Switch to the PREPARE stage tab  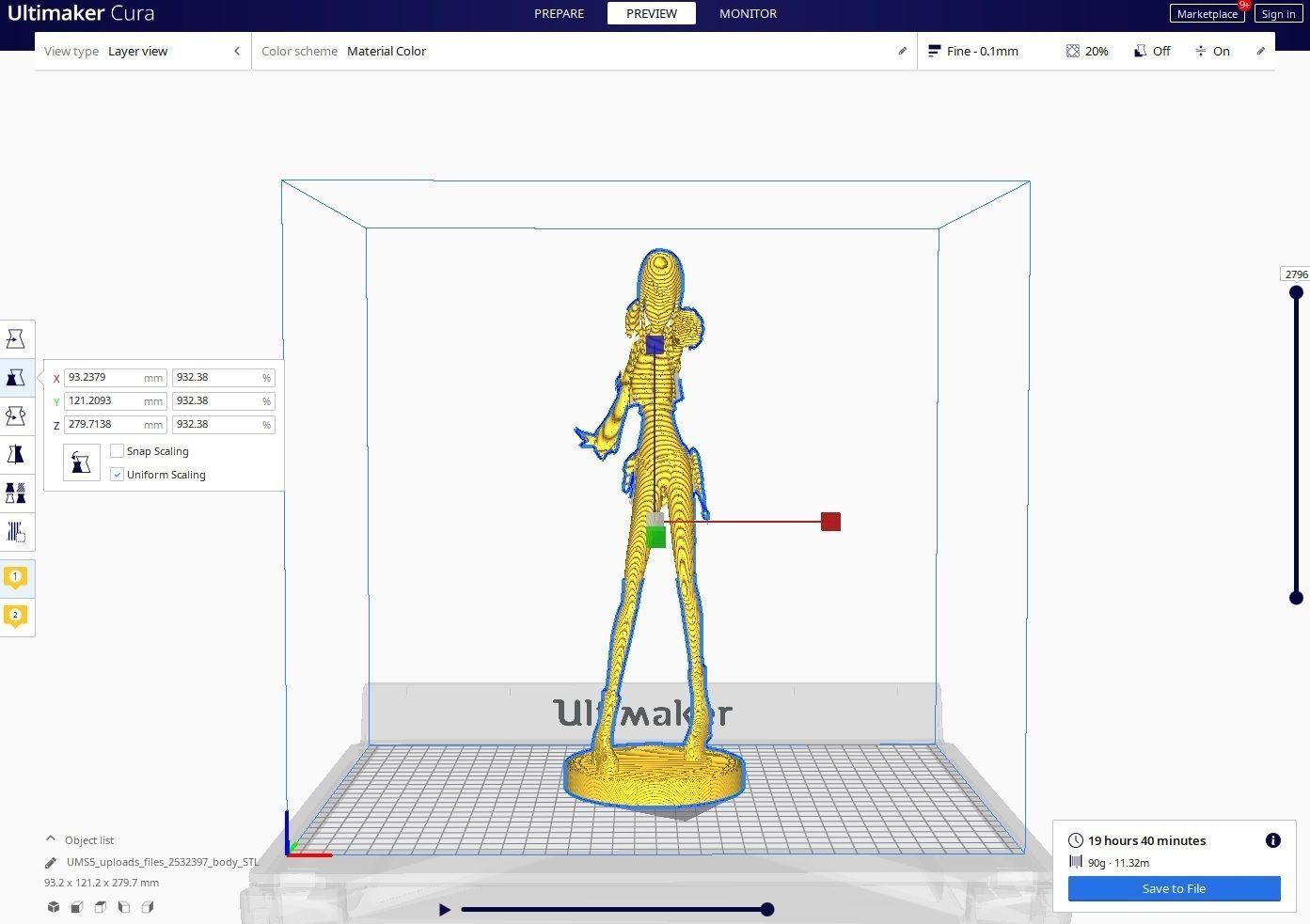[559, 14]
